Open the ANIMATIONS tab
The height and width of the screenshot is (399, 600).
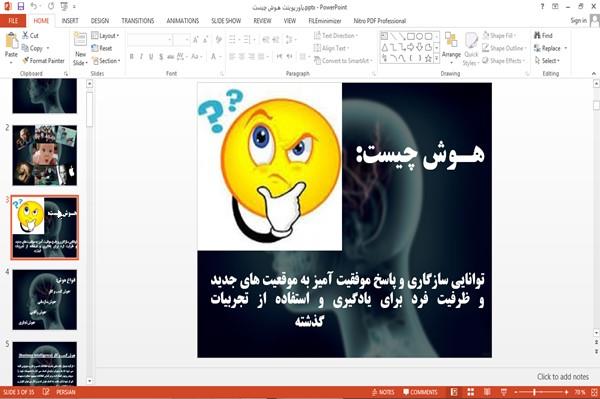[x=183, y=21]
